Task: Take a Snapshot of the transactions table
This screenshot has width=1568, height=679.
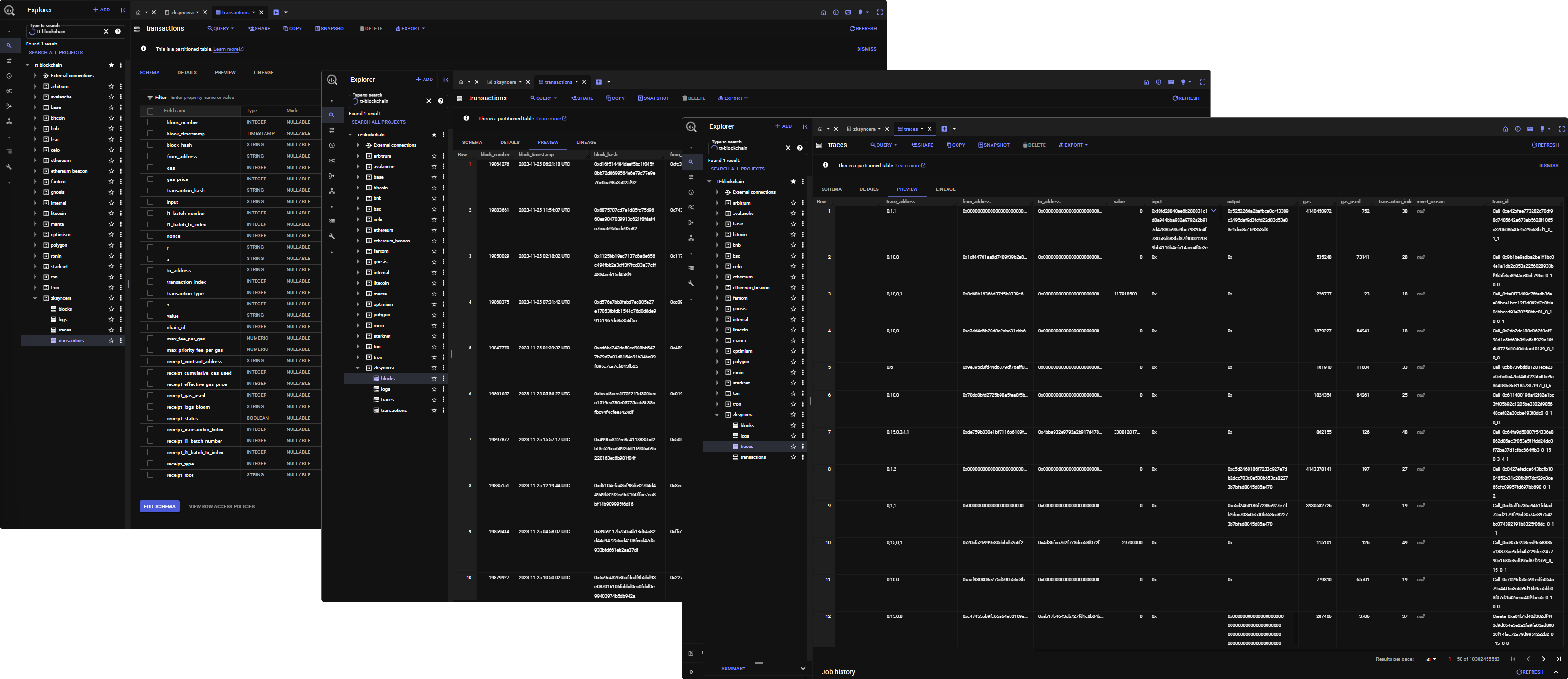Action: click(331, 28)
